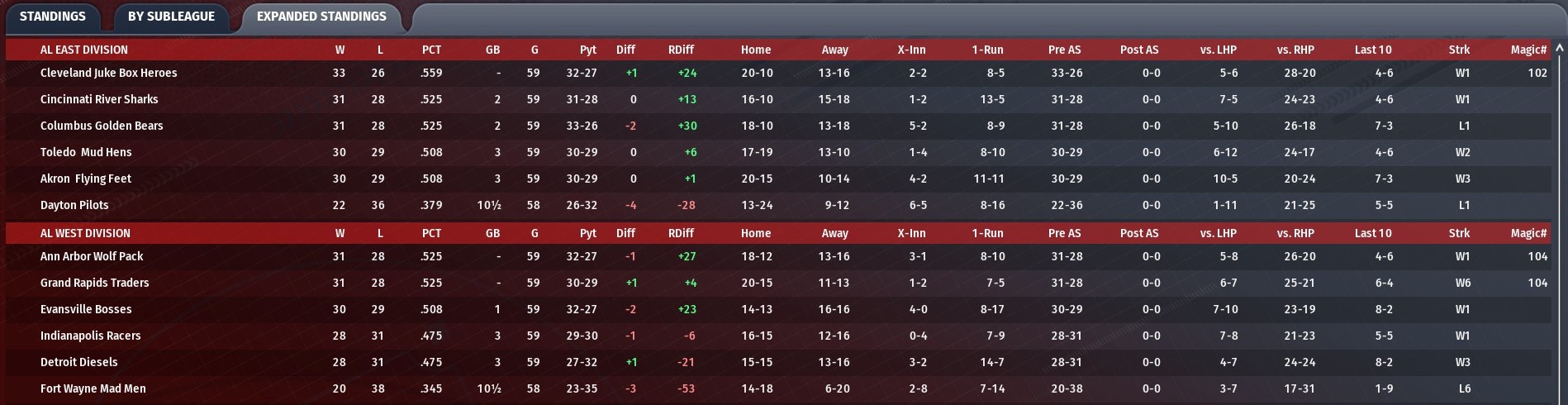Select Akron Flying Feet in the standings
The width and height of the screenshot is (1568, 405).
pyautogui.click(x=86, y=179)
